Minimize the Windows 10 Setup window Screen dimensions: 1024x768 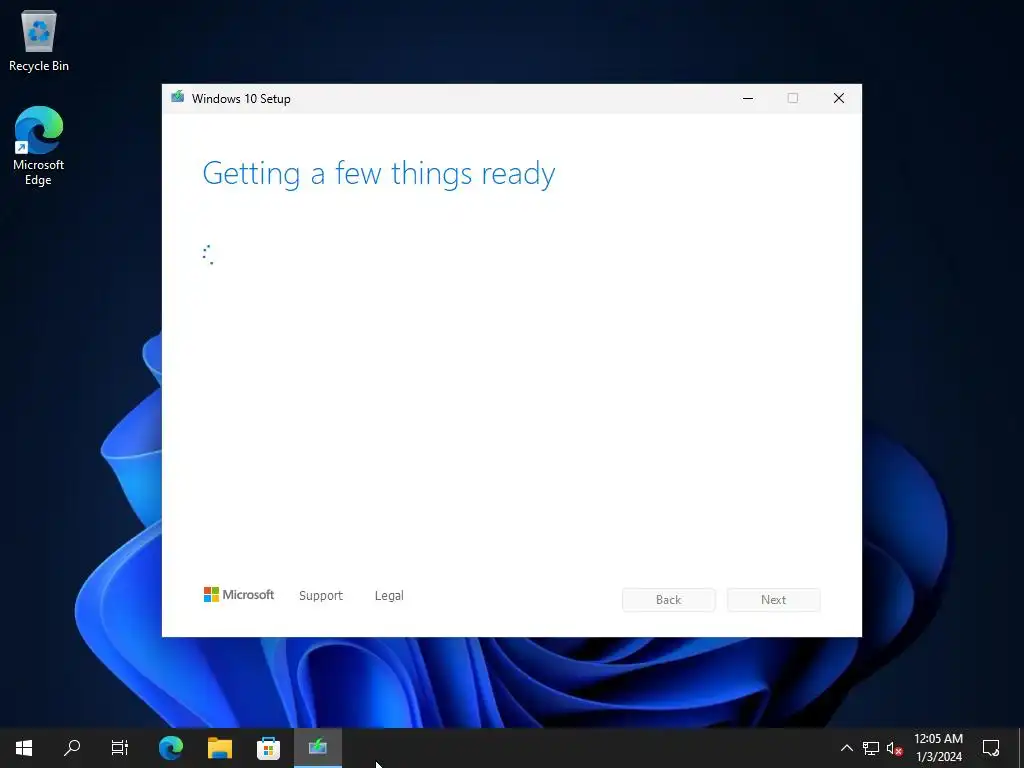click(748, 98)
